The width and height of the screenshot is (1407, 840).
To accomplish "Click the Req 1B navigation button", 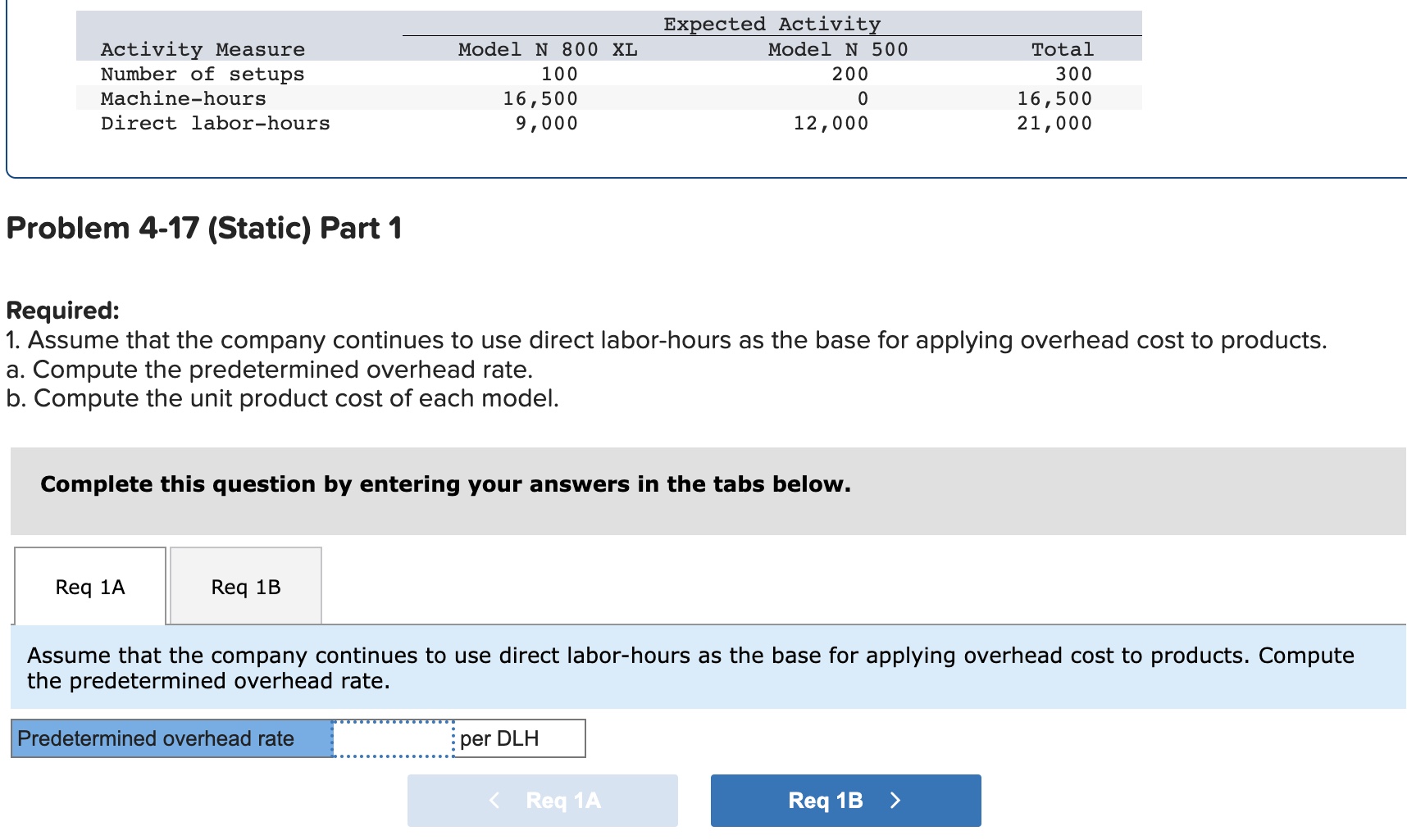I will point(845,801).
